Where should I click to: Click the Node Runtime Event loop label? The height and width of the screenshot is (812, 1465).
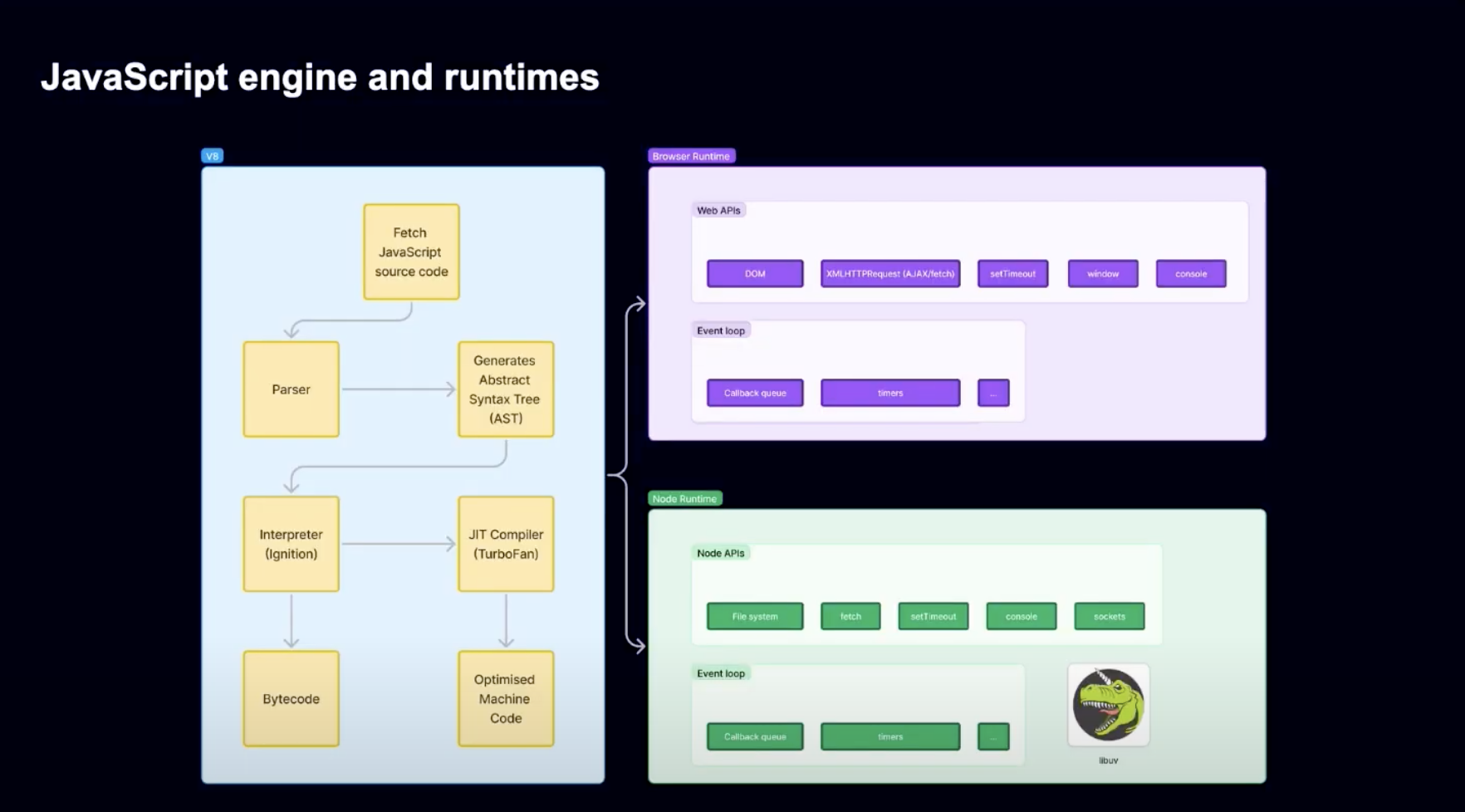(721, 673)
